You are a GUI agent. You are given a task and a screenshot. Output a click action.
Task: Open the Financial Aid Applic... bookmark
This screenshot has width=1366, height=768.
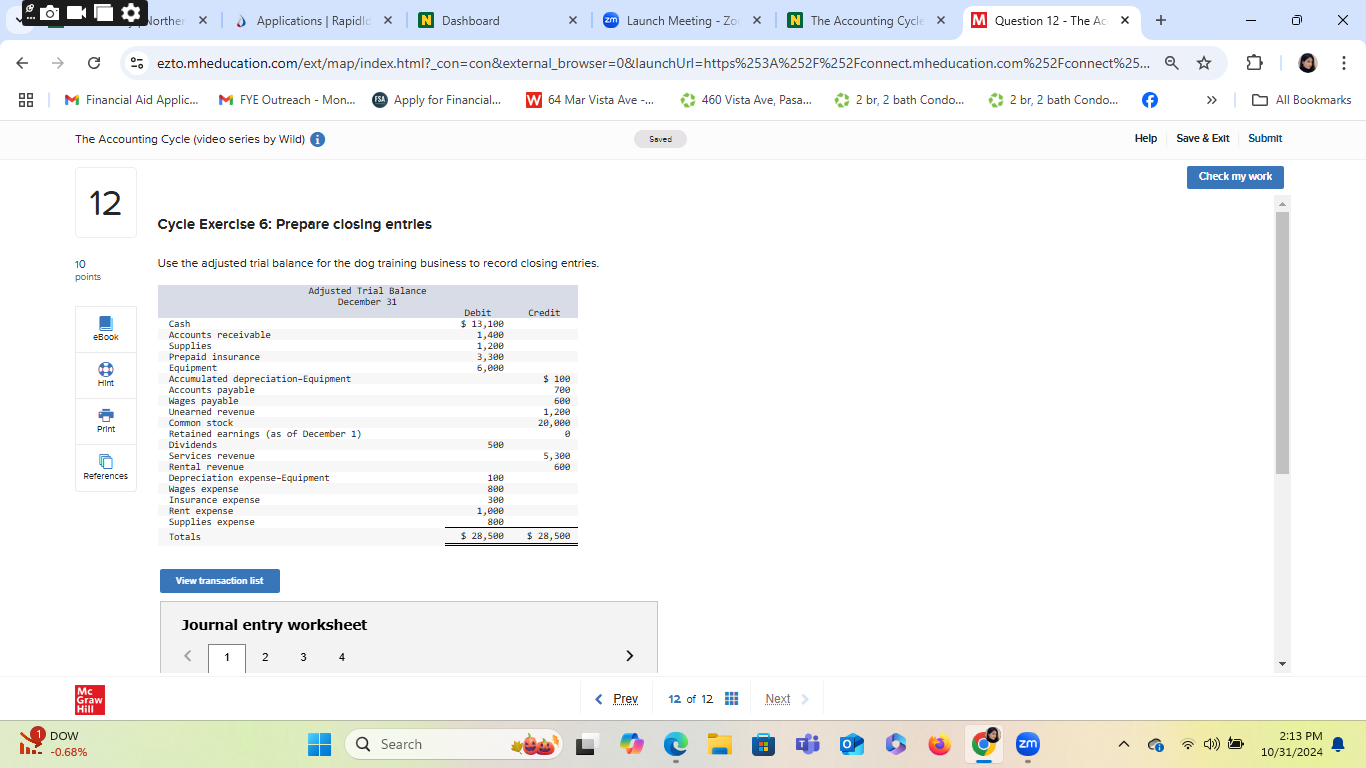[x=131, y=100]
